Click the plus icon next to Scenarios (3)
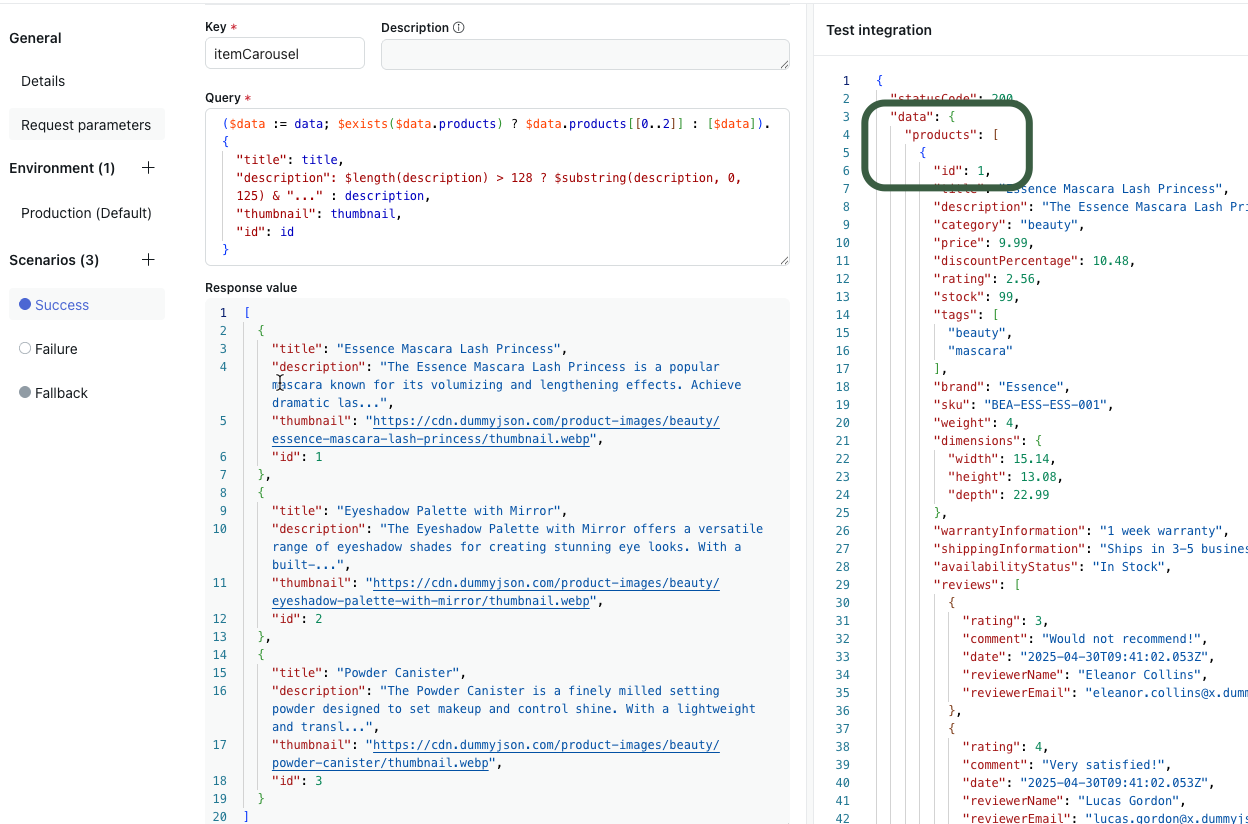This screenshot has height=824, width=1248. click(148, 260)
